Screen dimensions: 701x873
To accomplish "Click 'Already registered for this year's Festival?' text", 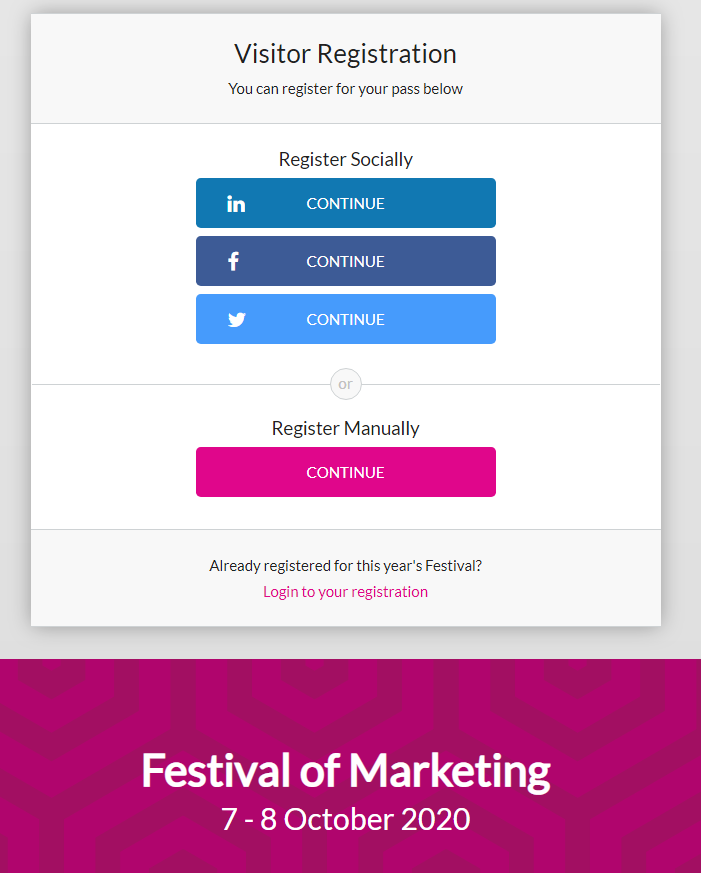I will tap(345, 566).
